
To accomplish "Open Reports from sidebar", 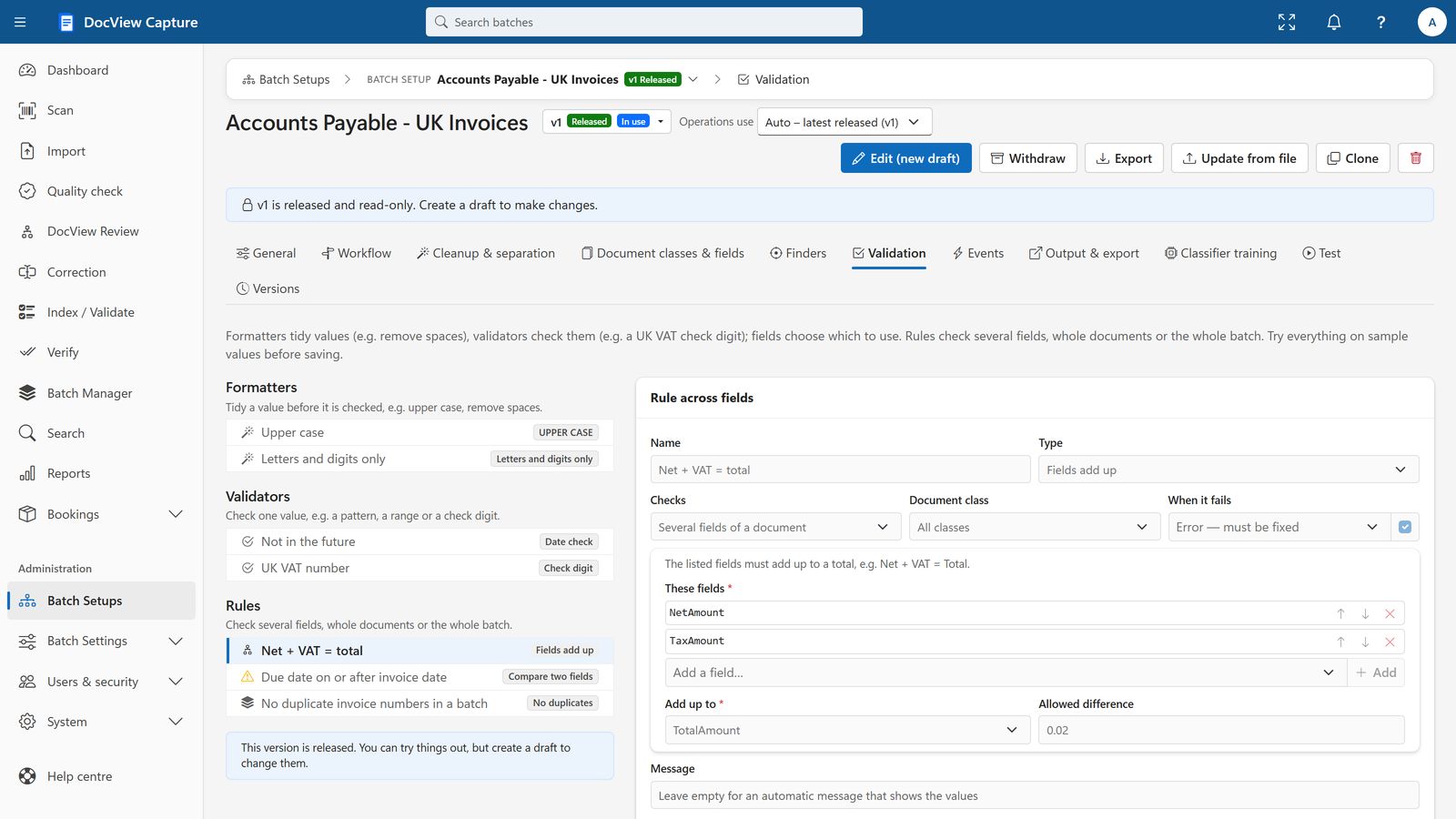I will [101, 473].
